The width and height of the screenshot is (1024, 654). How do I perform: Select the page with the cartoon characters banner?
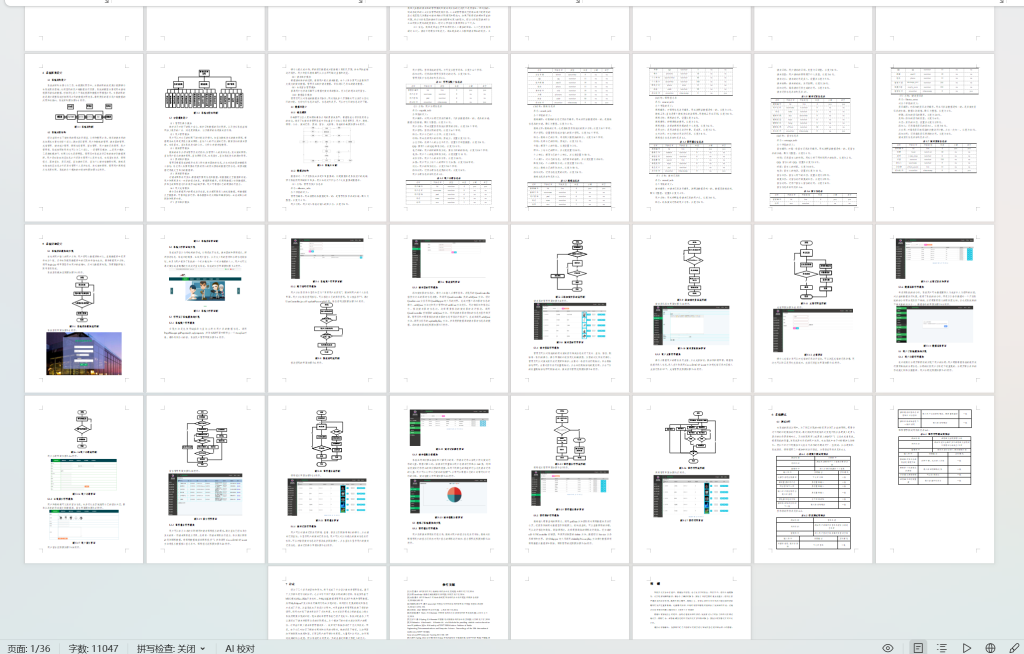[x=205, y=308]
